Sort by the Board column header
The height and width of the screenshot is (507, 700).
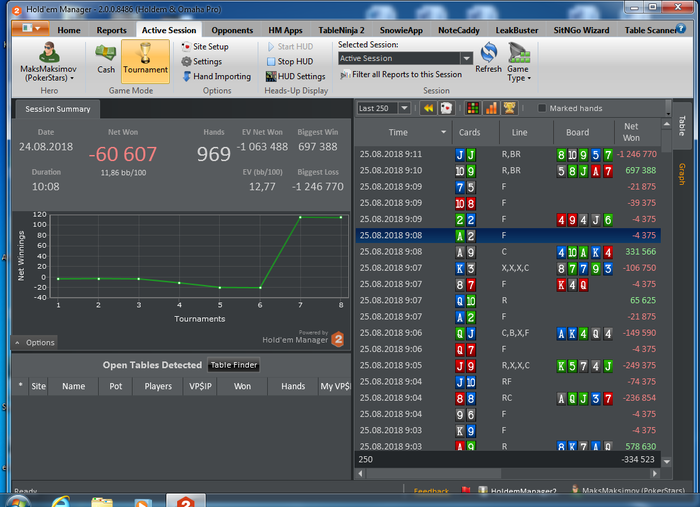pos(583,133)
